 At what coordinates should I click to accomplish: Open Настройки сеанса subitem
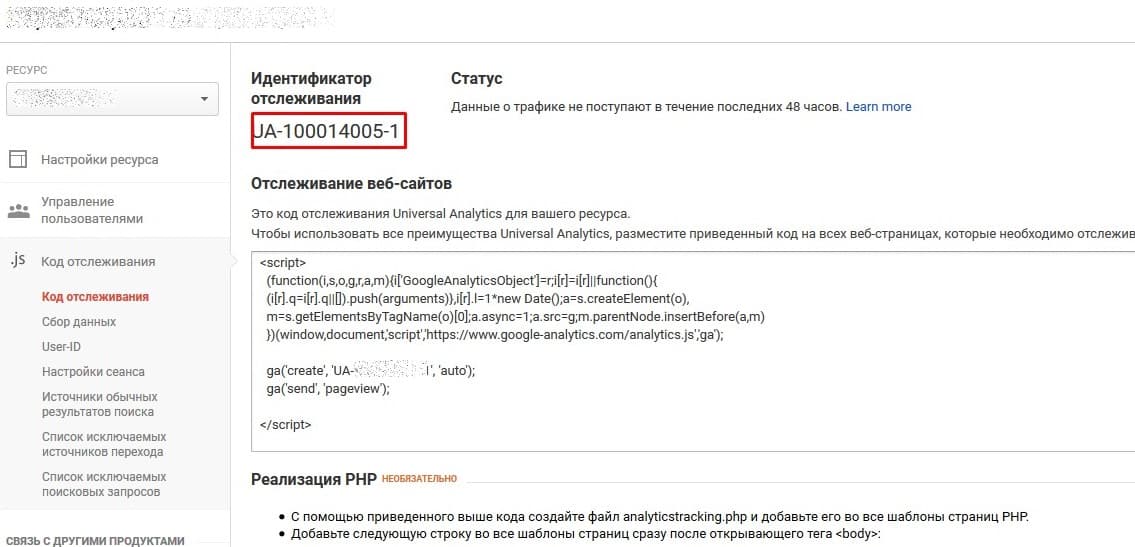(x=93, y=372)
